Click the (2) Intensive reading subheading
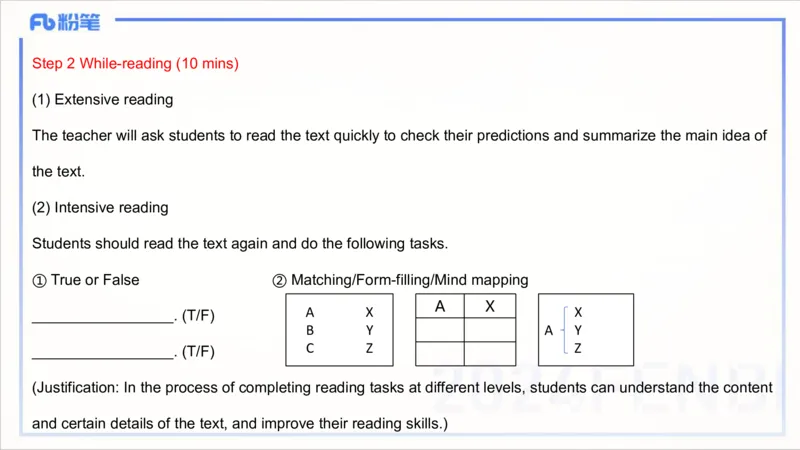800x450 pixels. [x=100, y=208]
